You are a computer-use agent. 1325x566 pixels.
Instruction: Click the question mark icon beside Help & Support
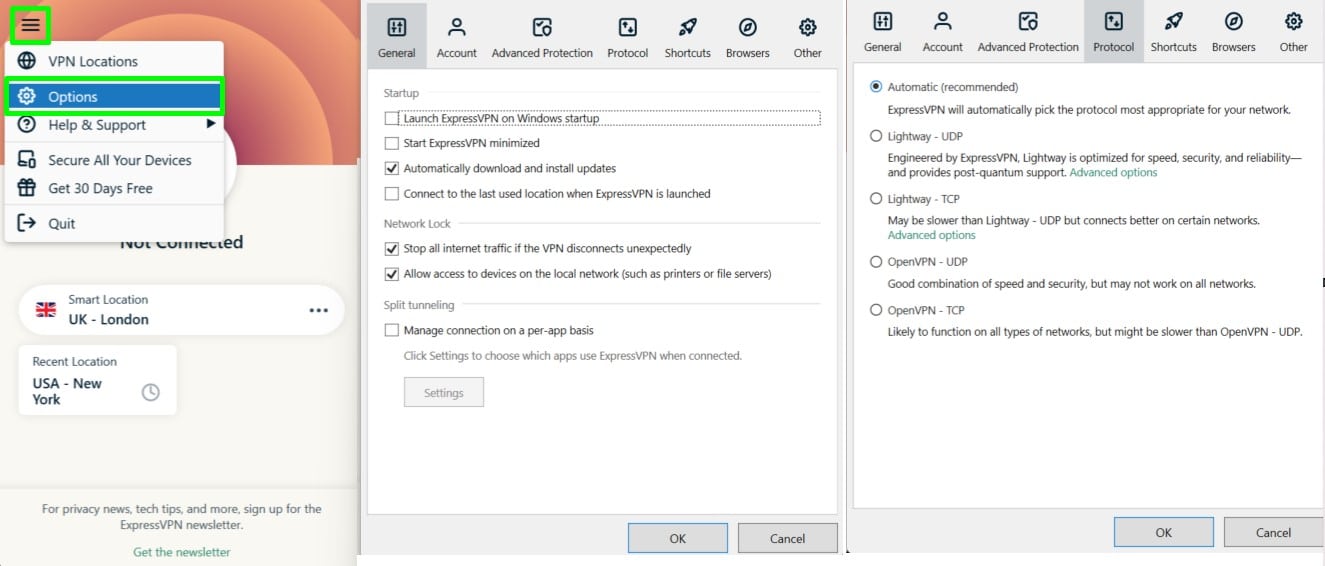tap(28, 125)
